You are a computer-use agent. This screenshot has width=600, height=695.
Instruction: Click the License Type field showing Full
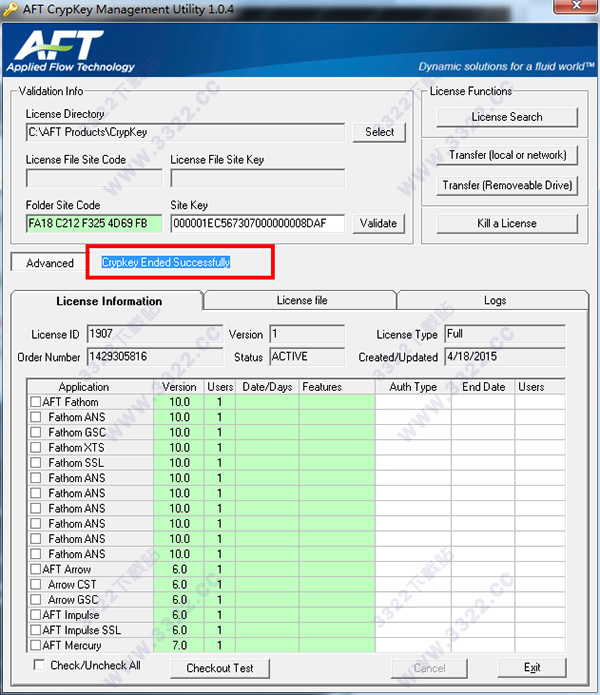click(505, 334)
